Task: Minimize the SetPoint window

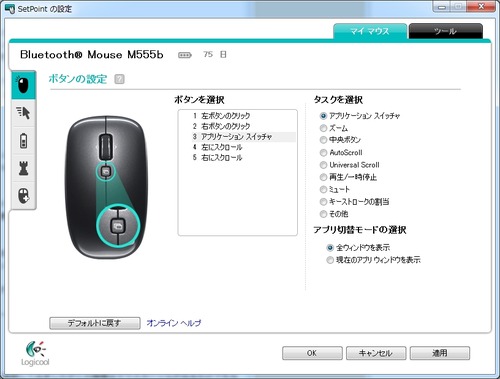Action: (x=442, y=7)
